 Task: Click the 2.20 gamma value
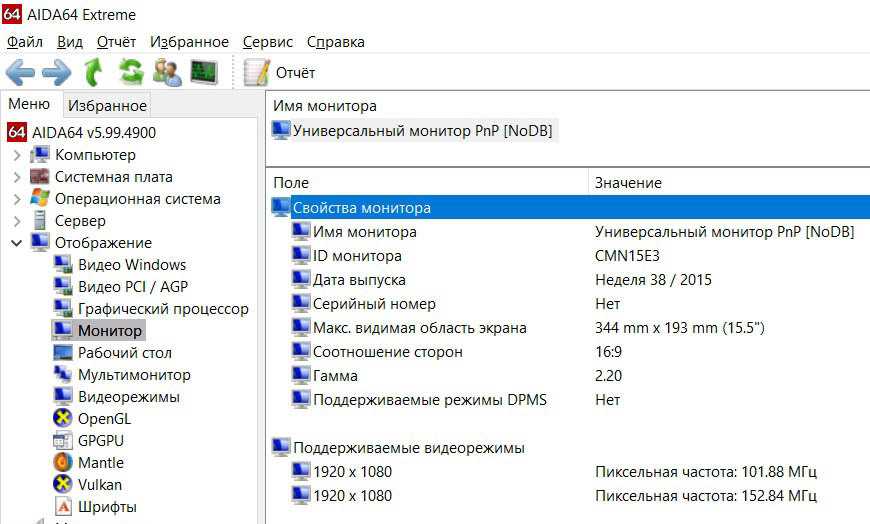(608, 376)
